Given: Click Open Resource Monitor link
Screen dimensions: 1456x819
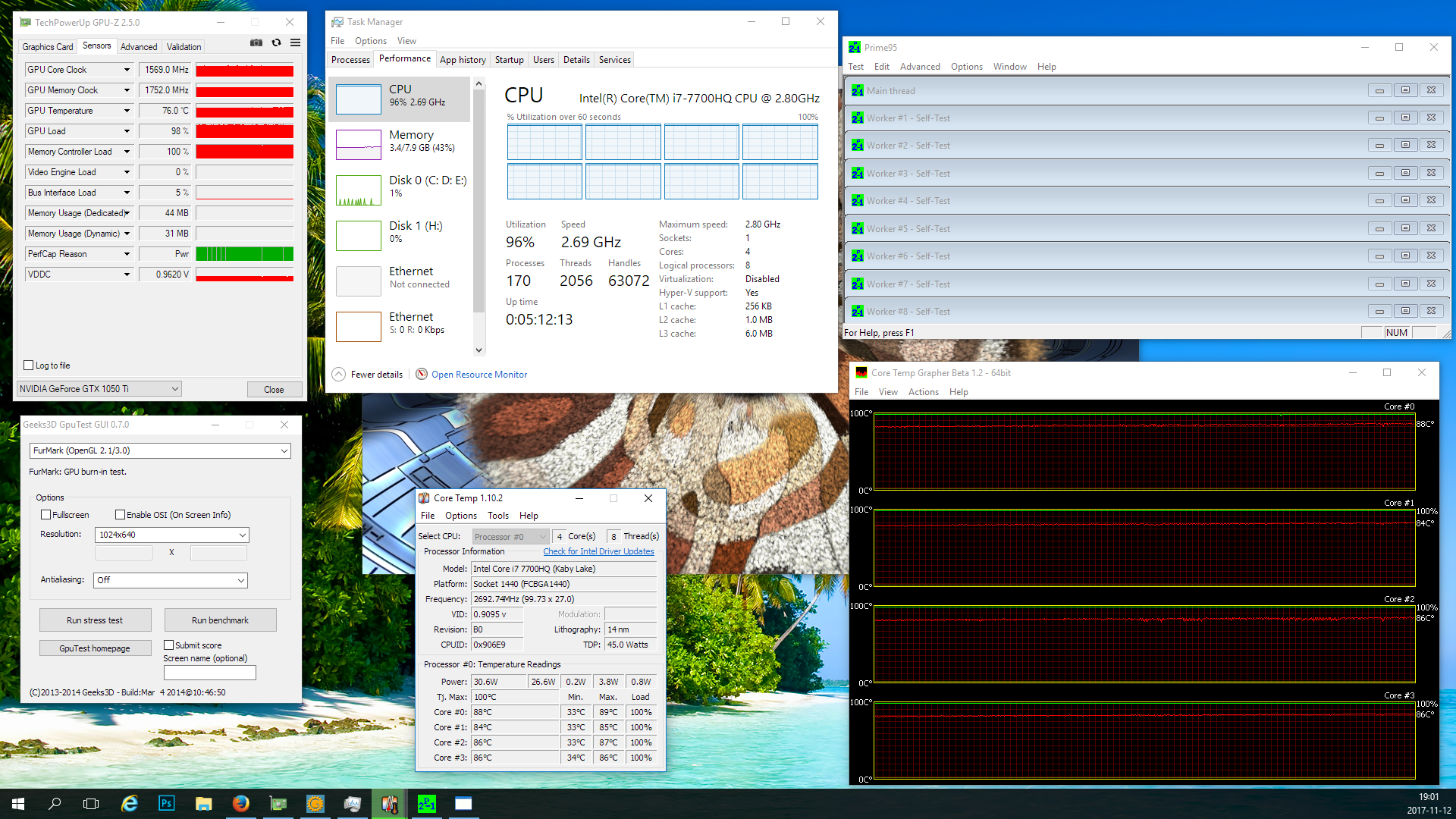Looking at the screenshot, I should [x=479, y=375].
